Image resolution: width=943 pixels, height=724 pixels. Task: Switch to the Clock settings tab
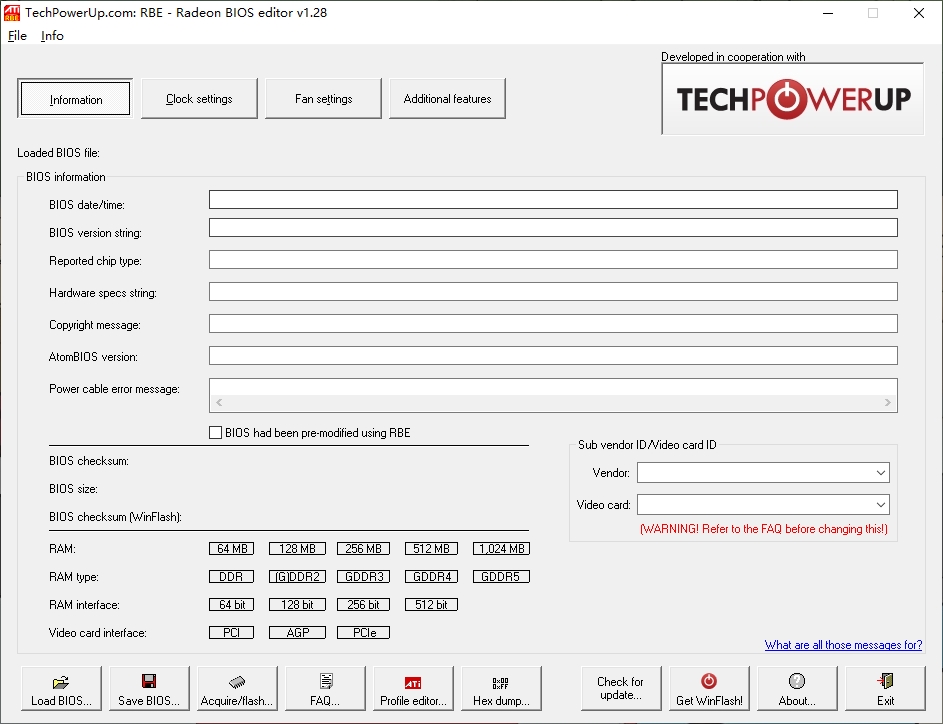click(x=198, y=98)
